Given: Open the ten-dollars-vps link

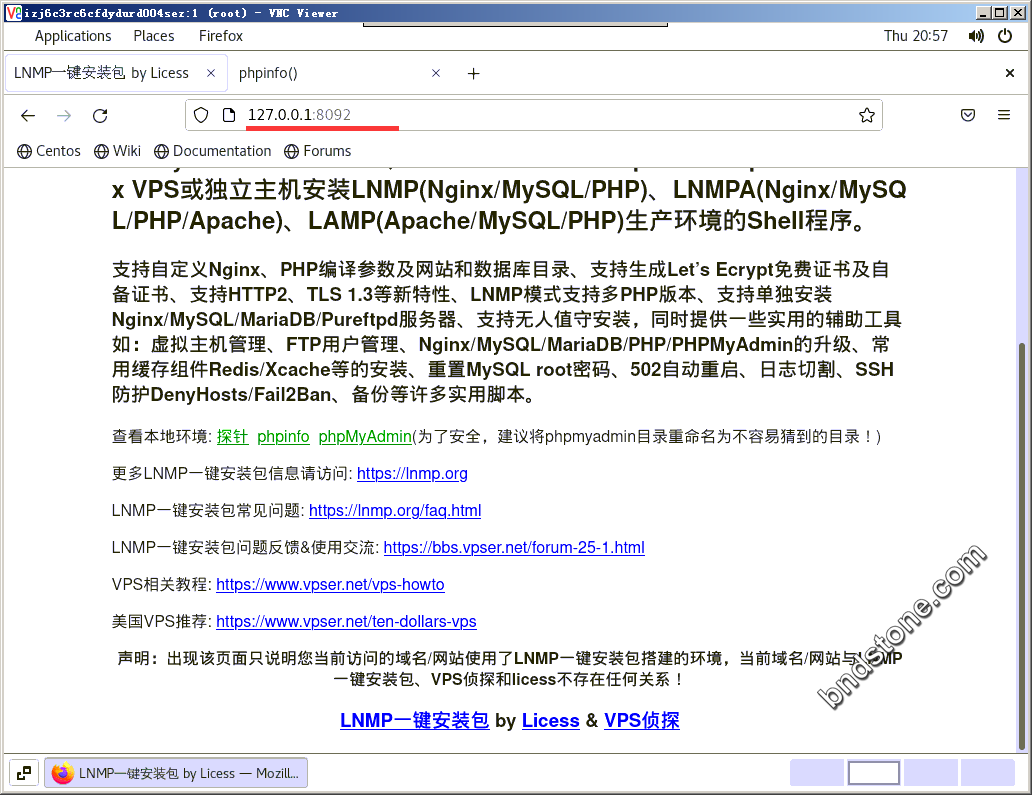Looking at the screenshot, I should coord(346,621).
